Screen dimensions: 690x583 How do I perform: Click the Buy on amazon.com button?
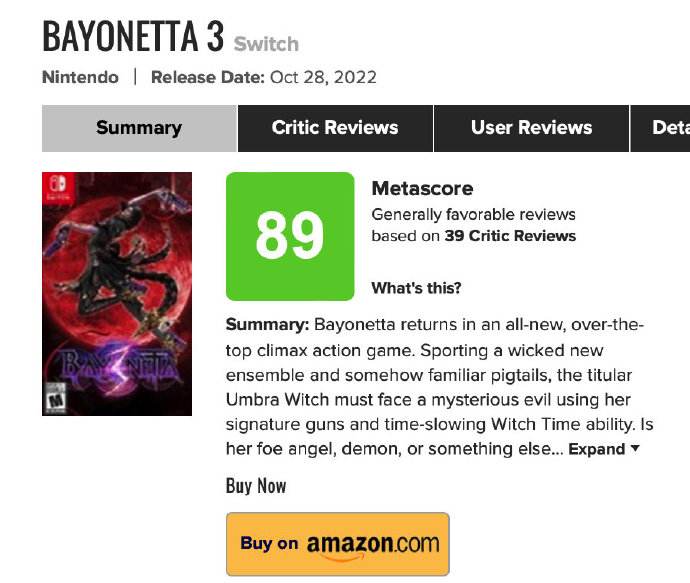338,544
